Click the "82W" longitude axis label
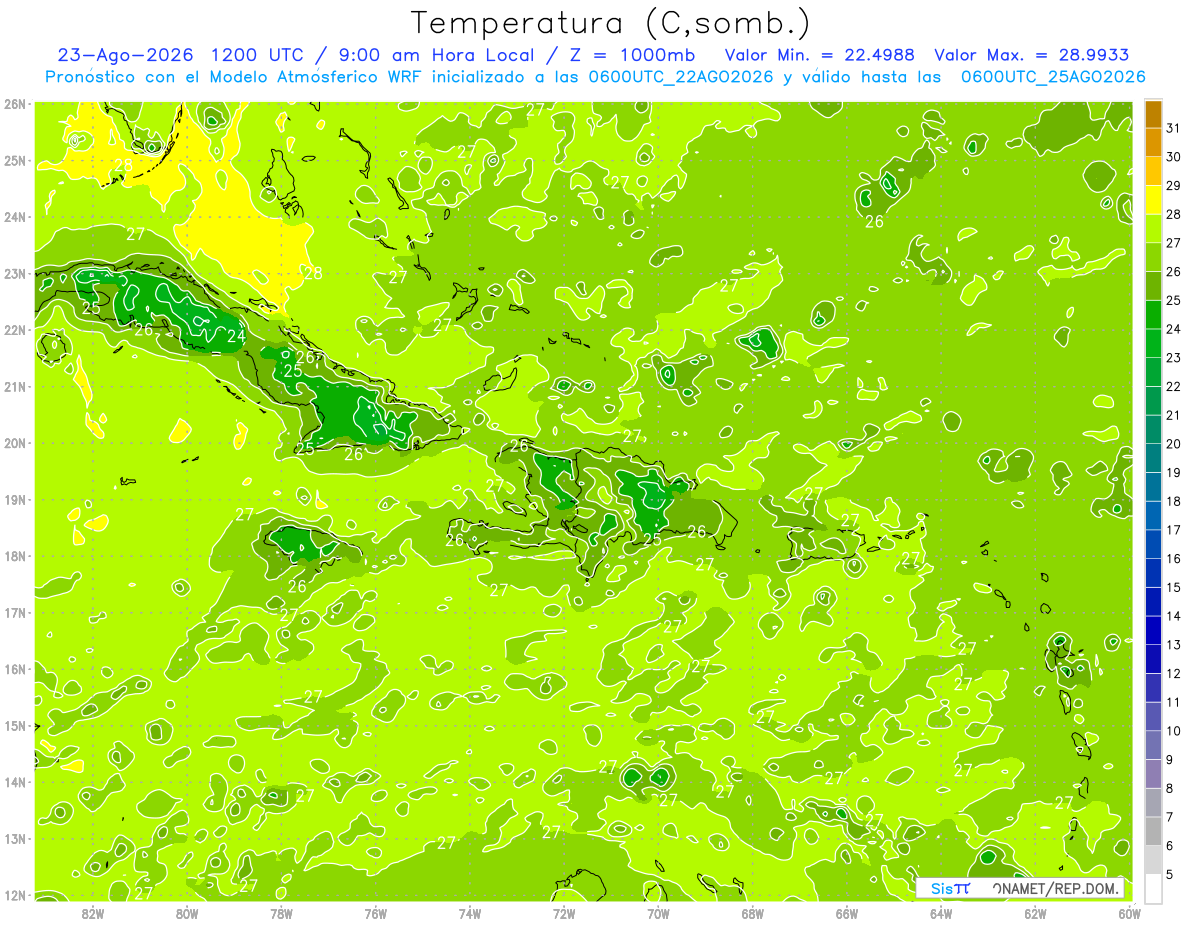This screenshot has width=1200, height=927. pos(93,913)
